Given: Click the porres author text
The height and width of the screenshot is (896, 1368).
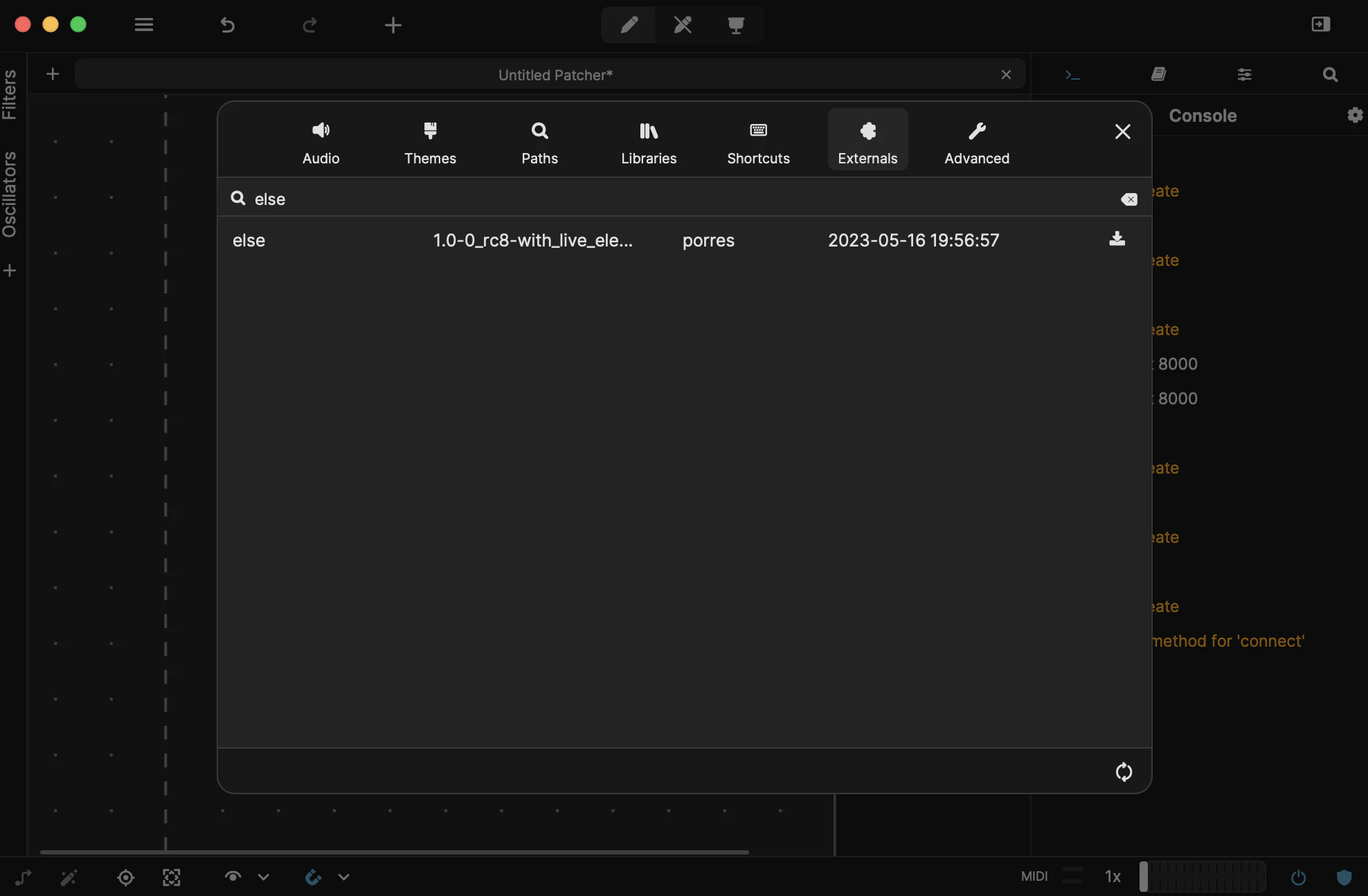Looking at the screenshot, I should point(708,241).
